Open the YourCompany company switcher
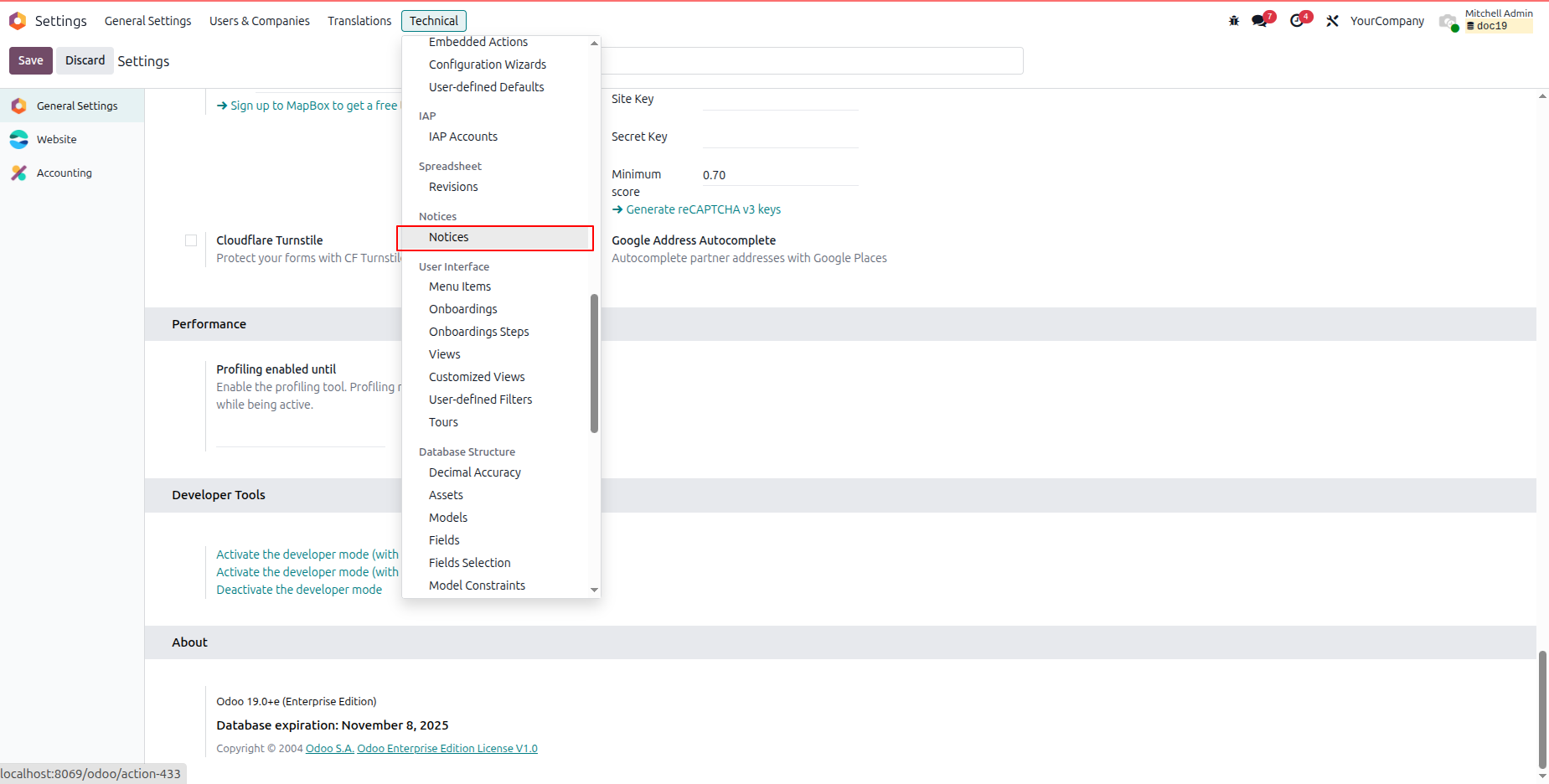 (x=1387, y=21)
